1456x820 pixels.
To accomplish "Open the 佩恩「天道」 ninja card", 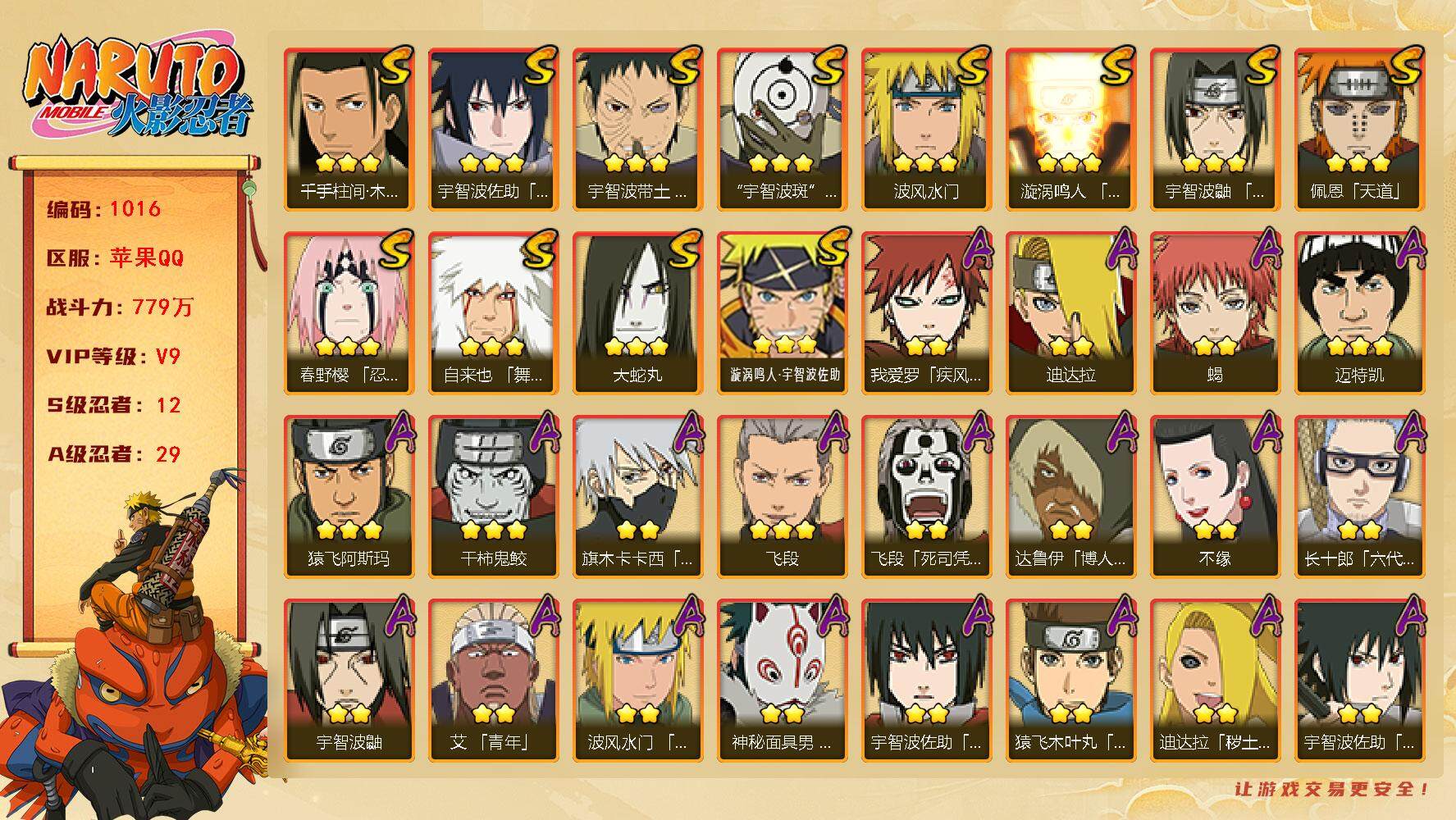I will 1360,130.
